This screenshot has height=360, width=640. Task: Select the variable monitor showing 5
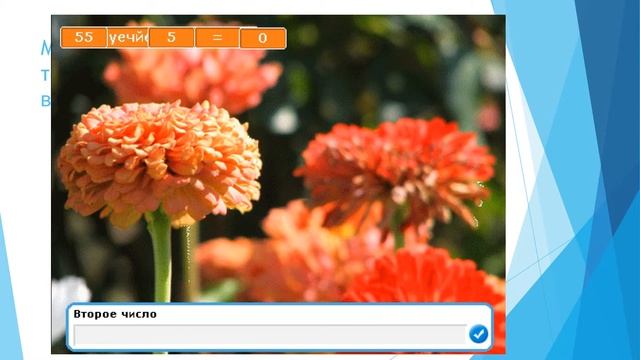(x=171, y=38)
